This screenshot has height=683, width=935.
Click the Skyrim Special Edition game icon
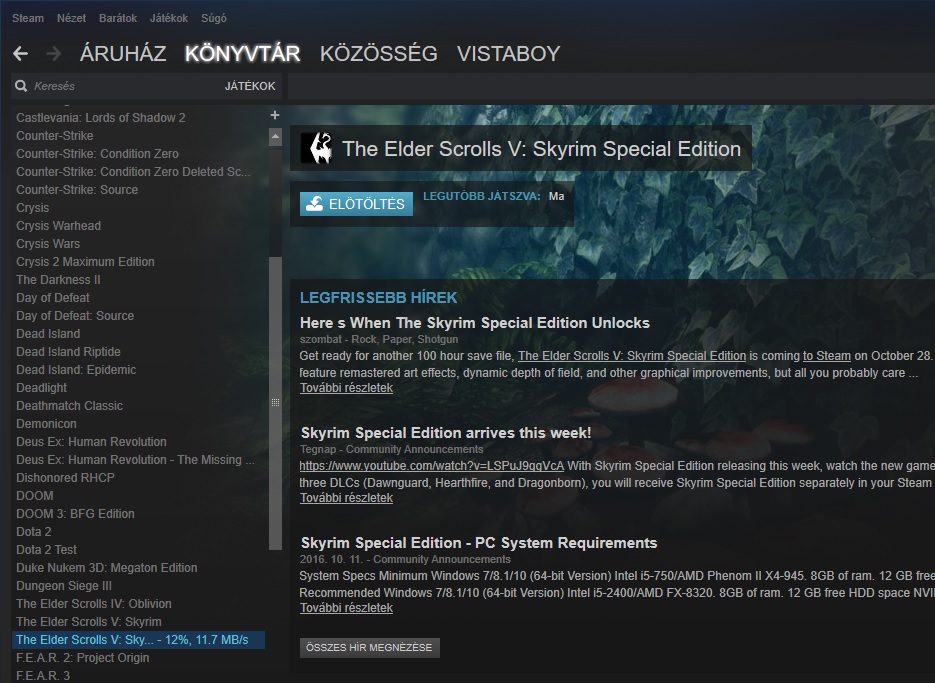(x=316, y=149)
